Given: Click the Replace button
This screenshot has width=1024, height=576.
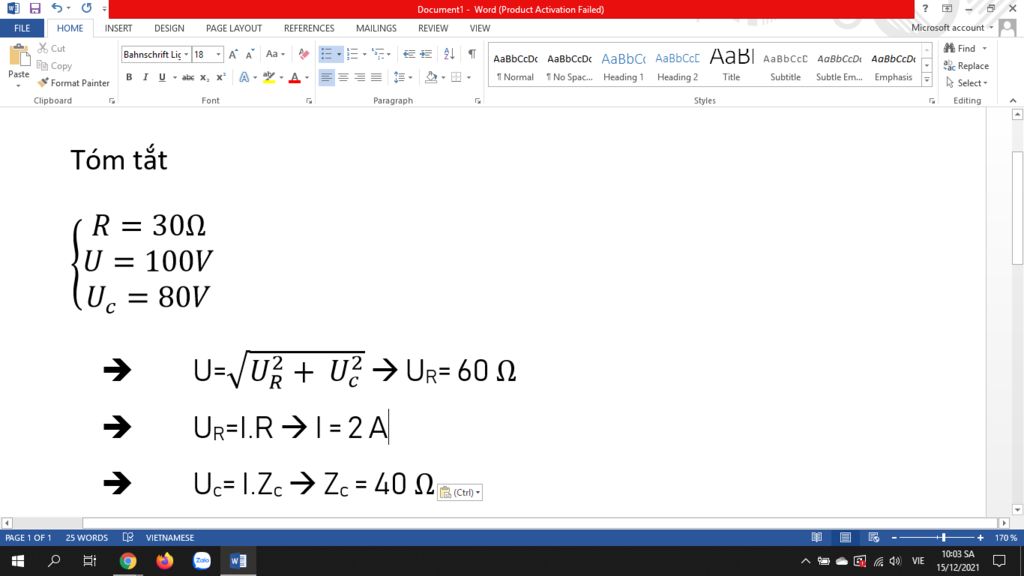Looking at the screenshot, I should point(967,65).
